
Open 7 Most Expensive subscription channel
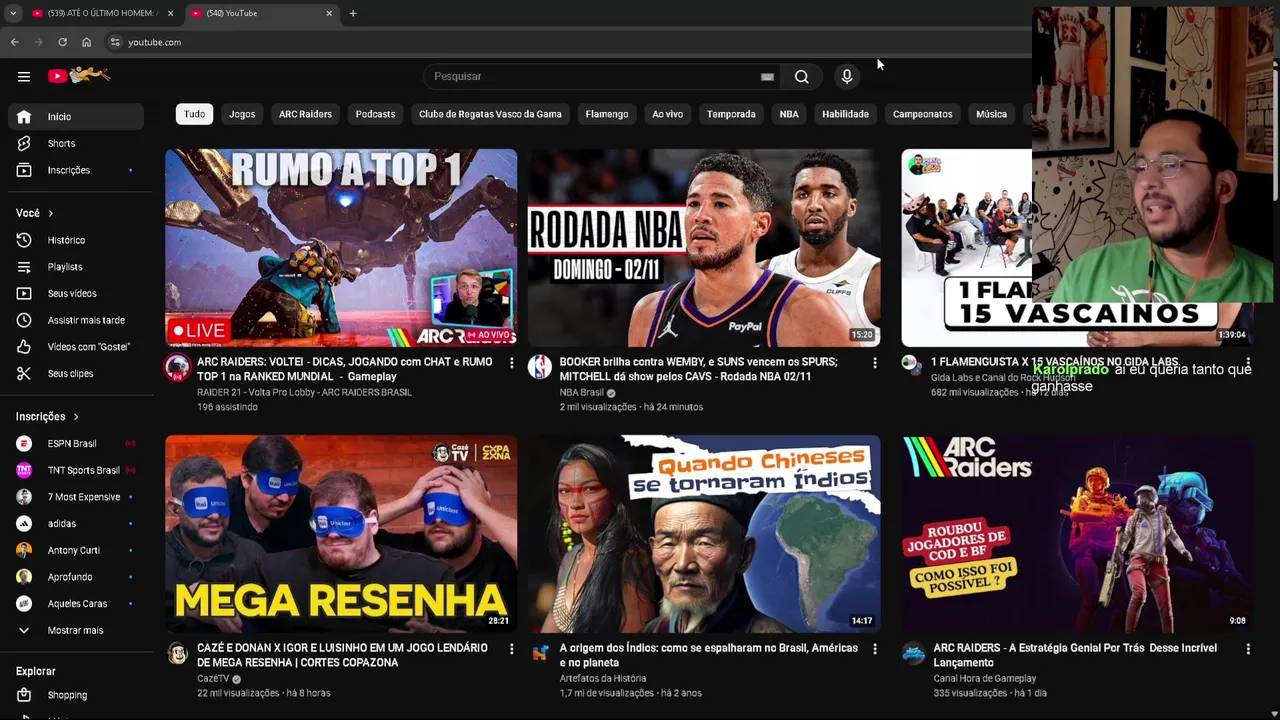(x=76, y=497)
